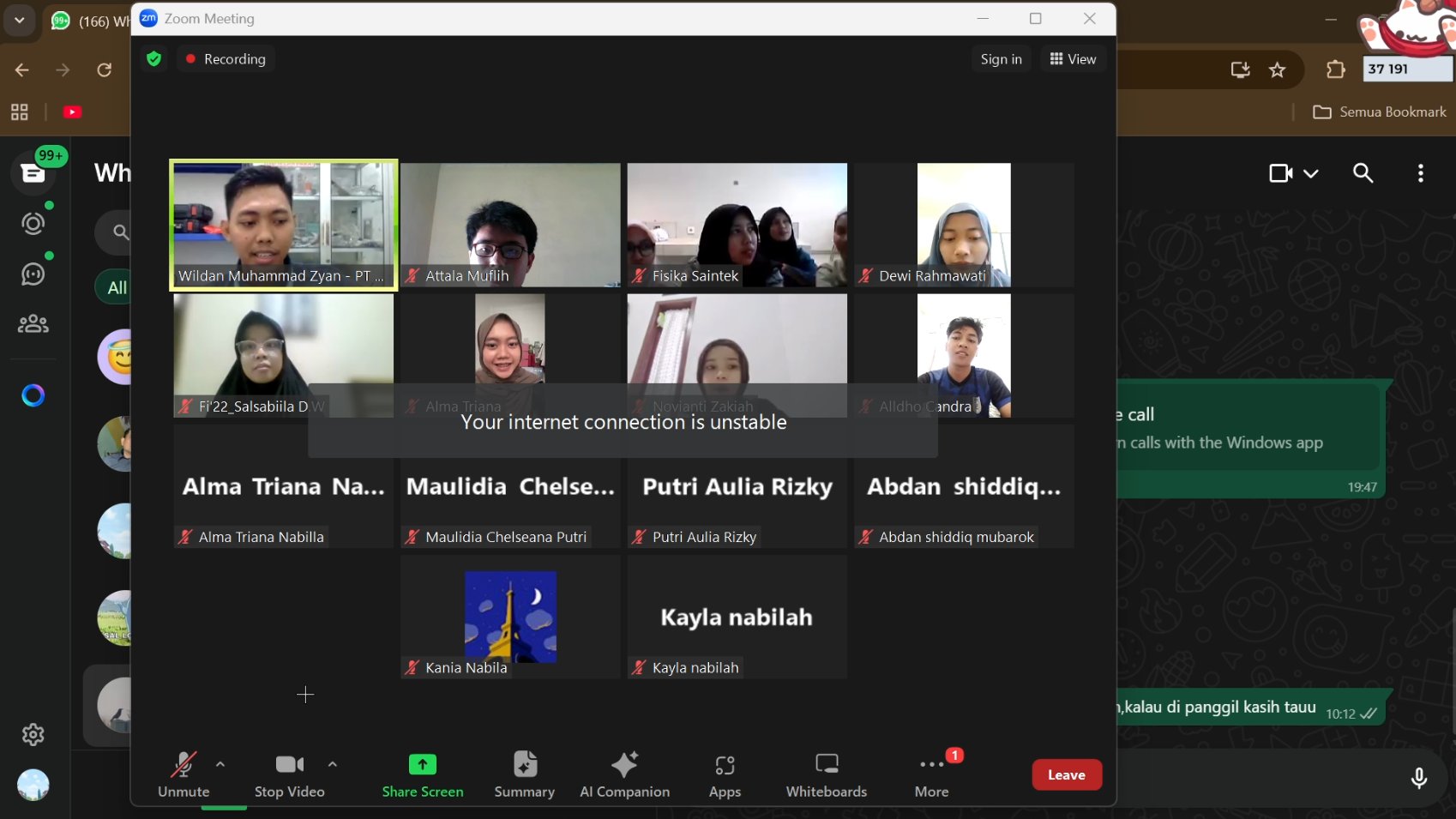1456x819 pixels.
Task: Expand video options arrow beside Stop Video
Action: click(x=333, y=764)
